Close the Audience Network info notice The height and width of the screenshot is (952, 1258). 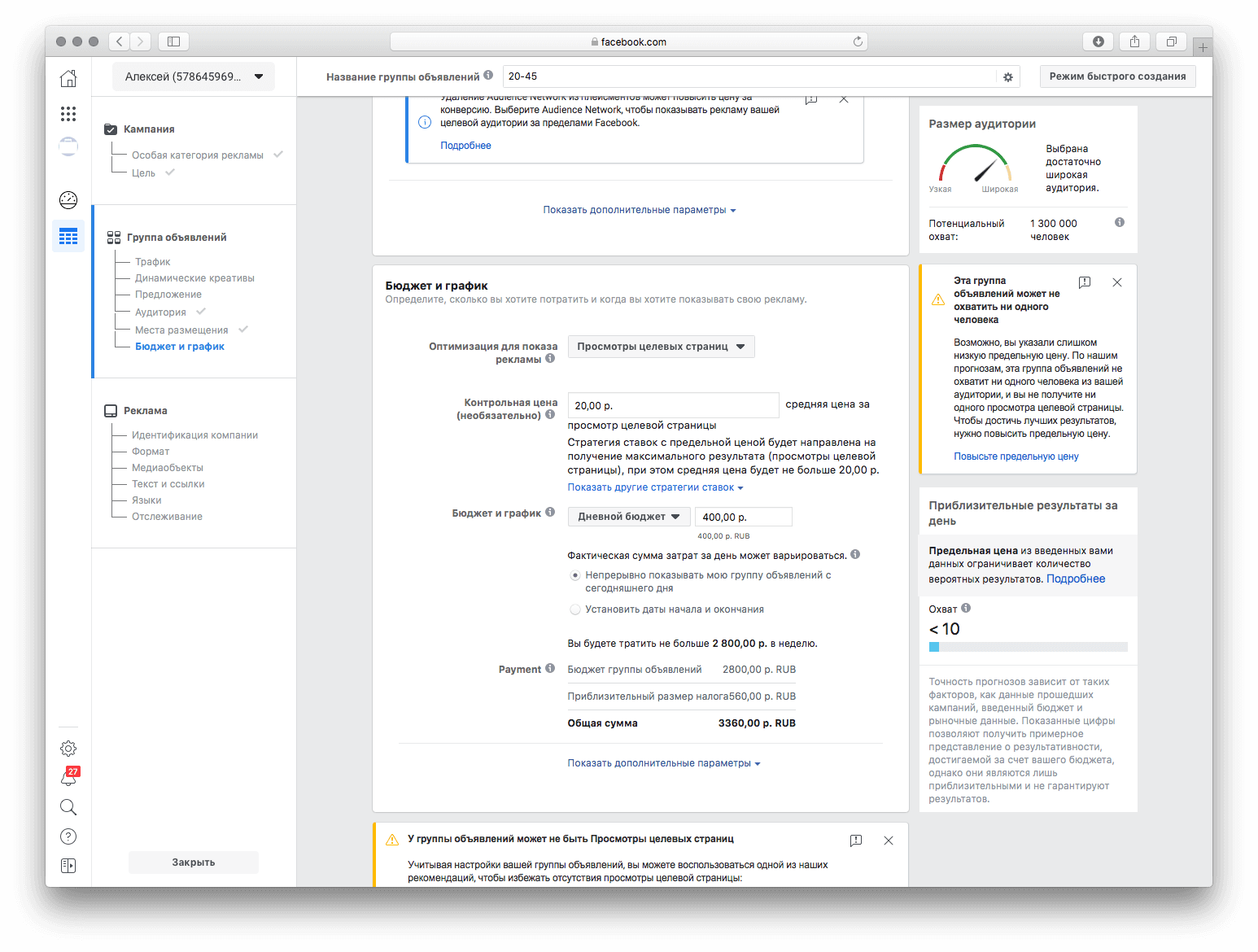pos(844,99)
